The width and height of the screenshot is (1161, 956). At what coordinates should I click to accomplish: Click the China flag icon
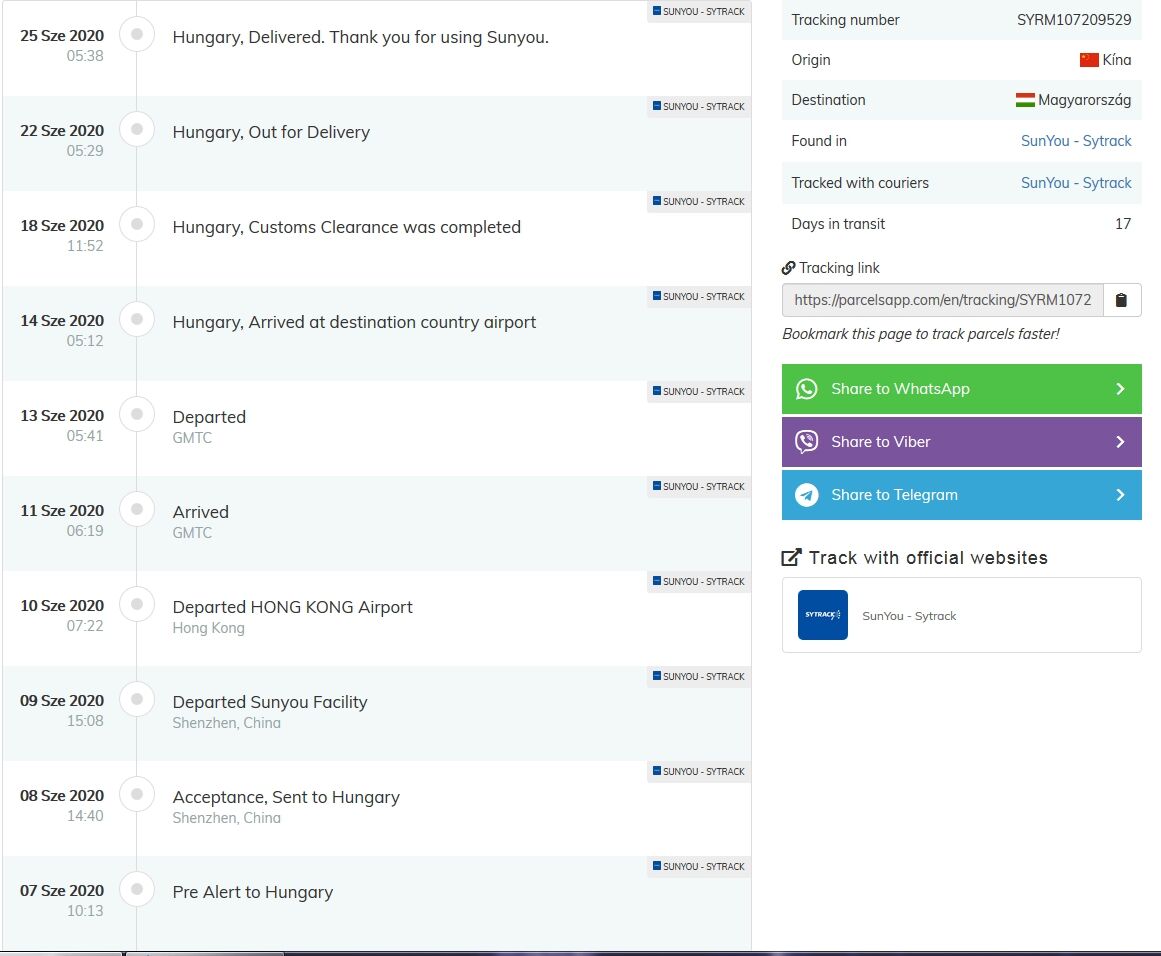pos(1089,60)
